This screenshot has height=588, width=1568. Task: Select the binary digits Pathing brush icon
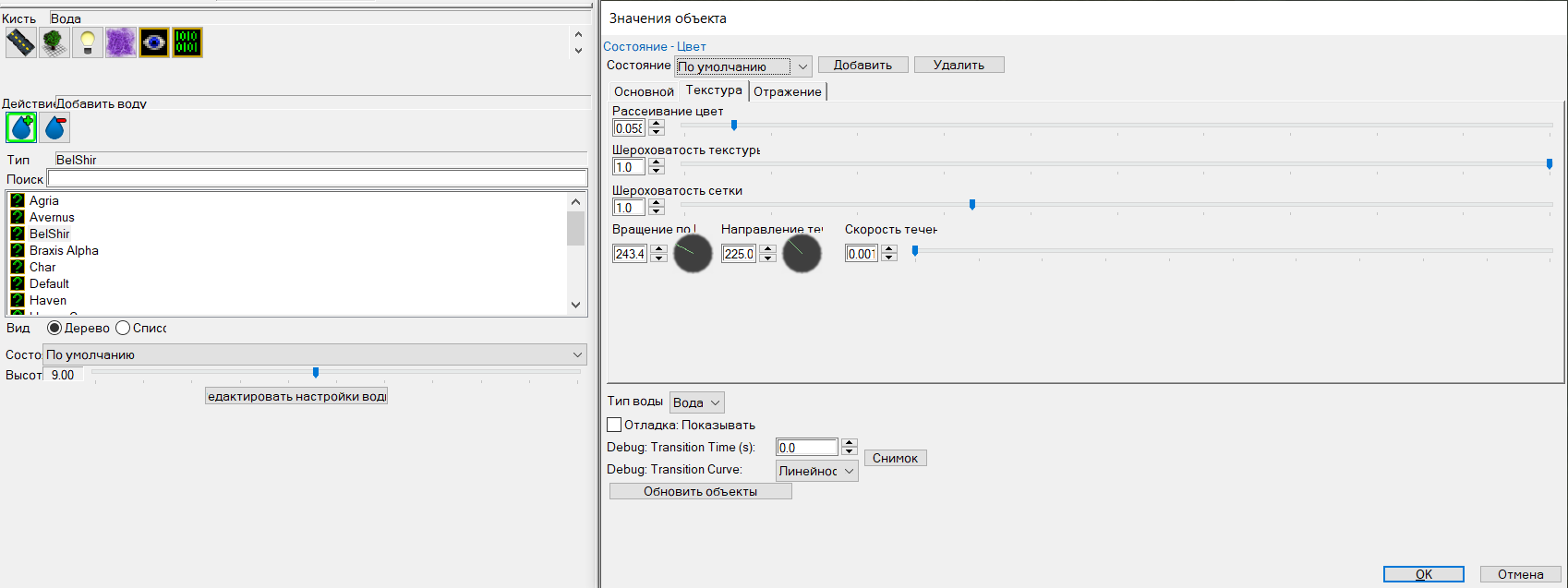(x=187, y=42)
